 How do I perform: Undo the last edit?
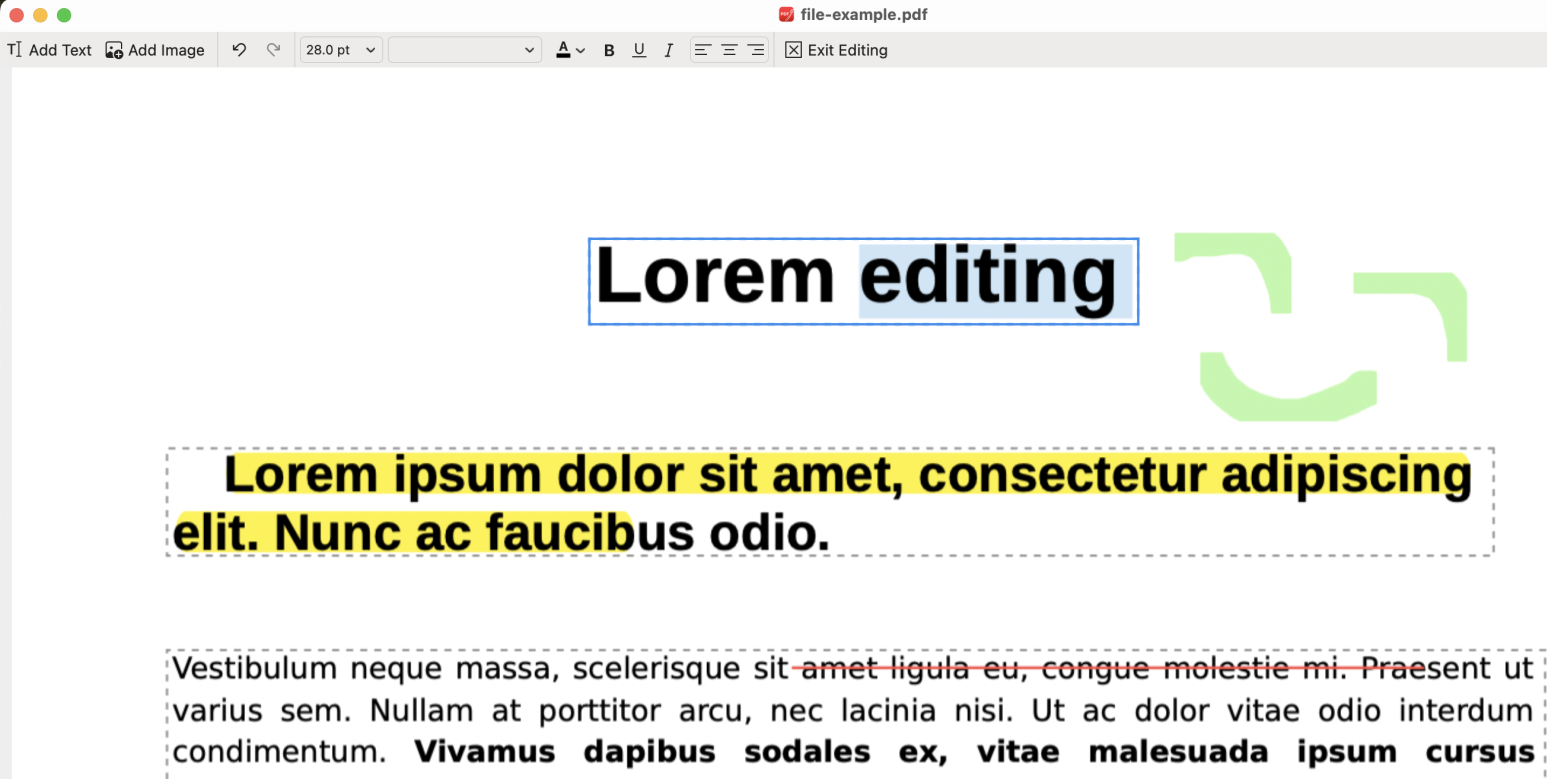click(x=239, y=49)
